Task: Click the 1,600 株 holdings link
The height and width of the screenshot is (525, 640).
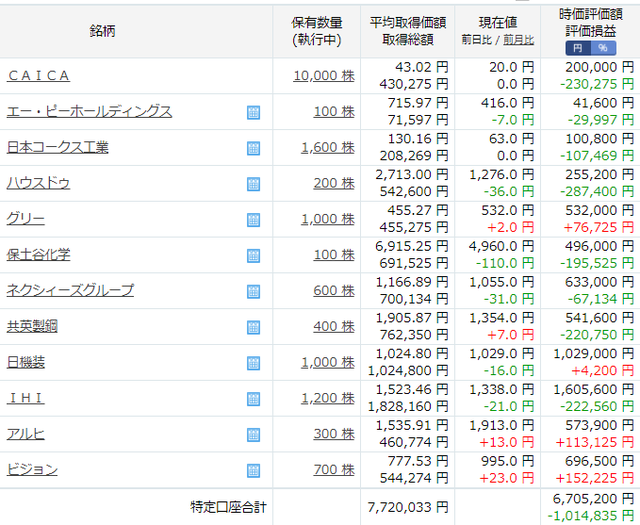Action: [x=328, y=147]
